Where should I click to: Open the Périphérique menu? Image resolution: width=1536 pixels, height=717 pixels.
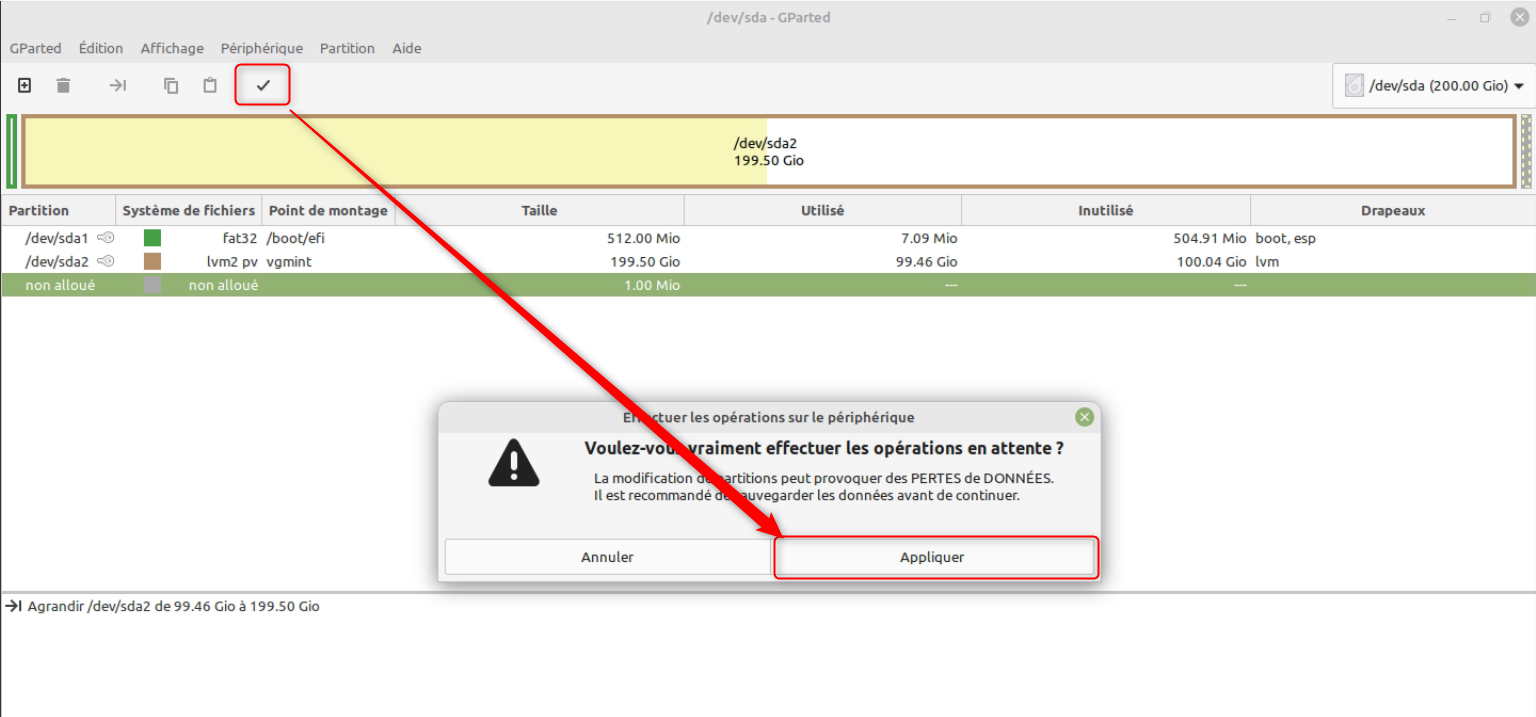[261, 48]
